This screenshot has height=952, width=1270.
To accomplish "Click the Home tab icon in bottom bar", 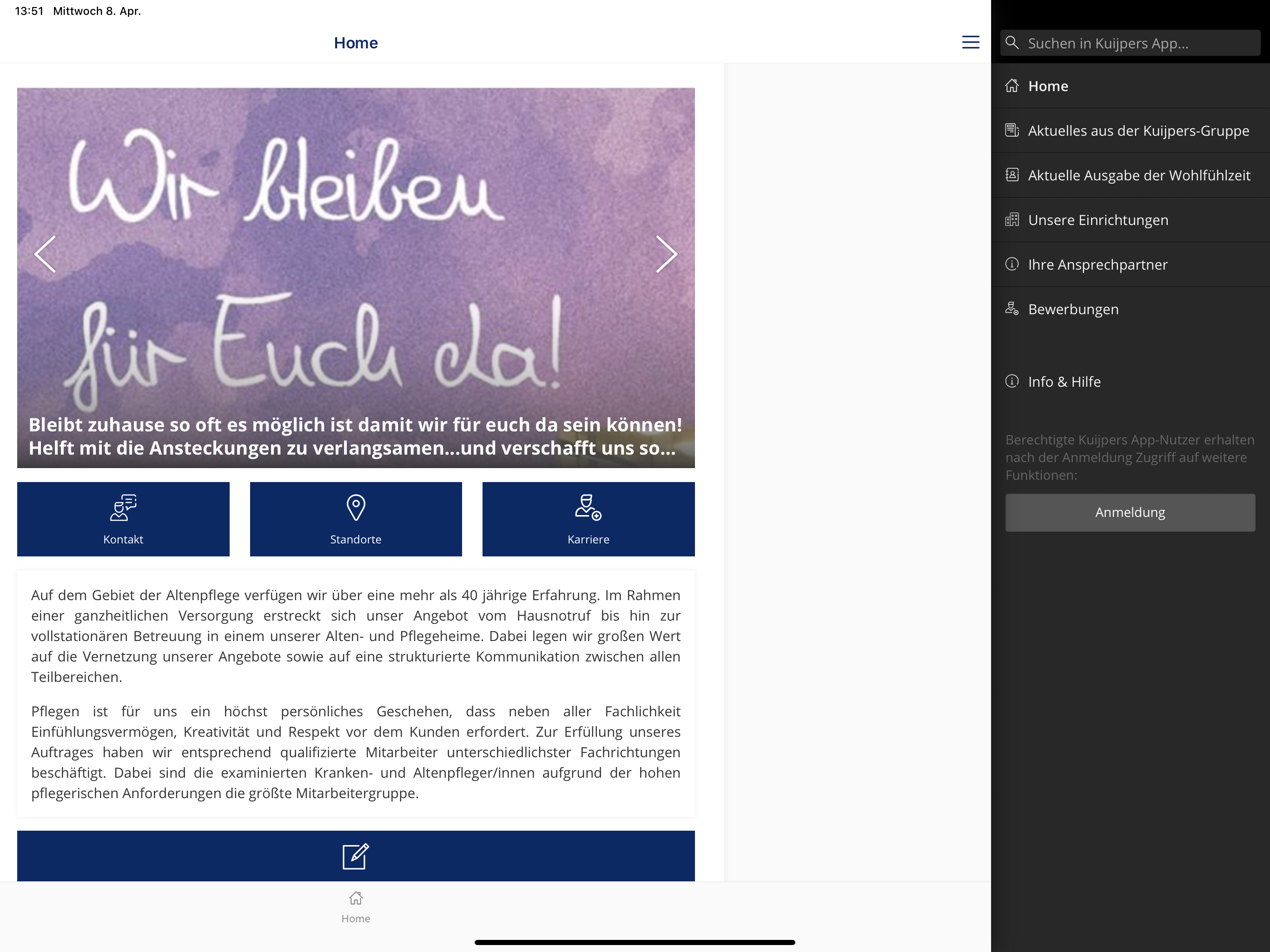I will pyautogui.click(x=356, y=898).
